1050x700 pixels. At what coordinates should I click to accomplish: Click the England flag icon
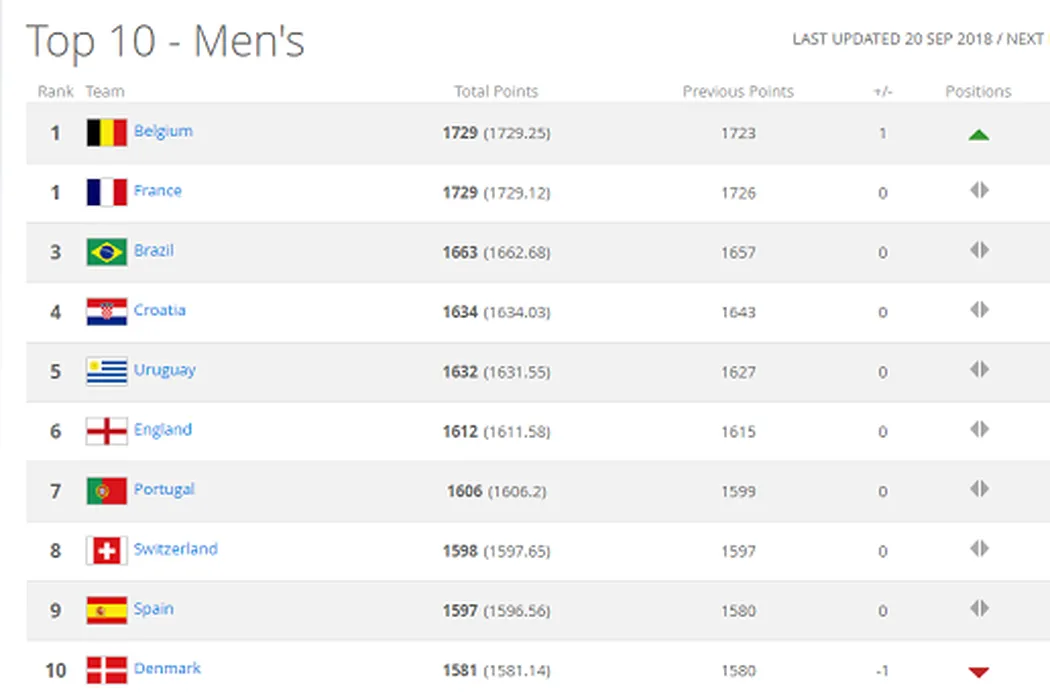[106, 431]
